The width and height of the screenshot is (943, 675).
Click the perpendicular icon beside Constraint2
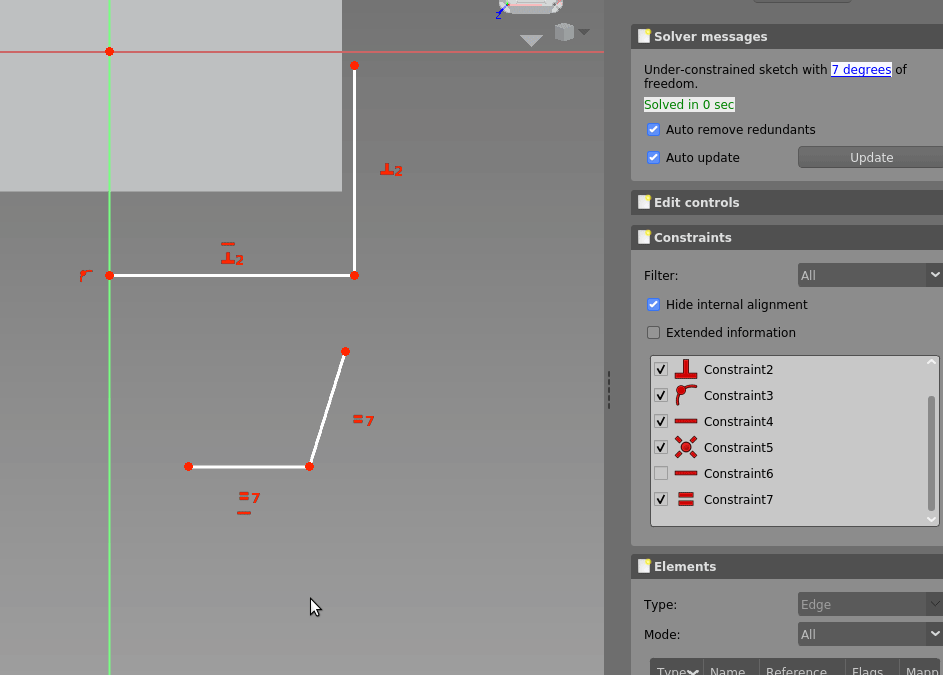685,369
